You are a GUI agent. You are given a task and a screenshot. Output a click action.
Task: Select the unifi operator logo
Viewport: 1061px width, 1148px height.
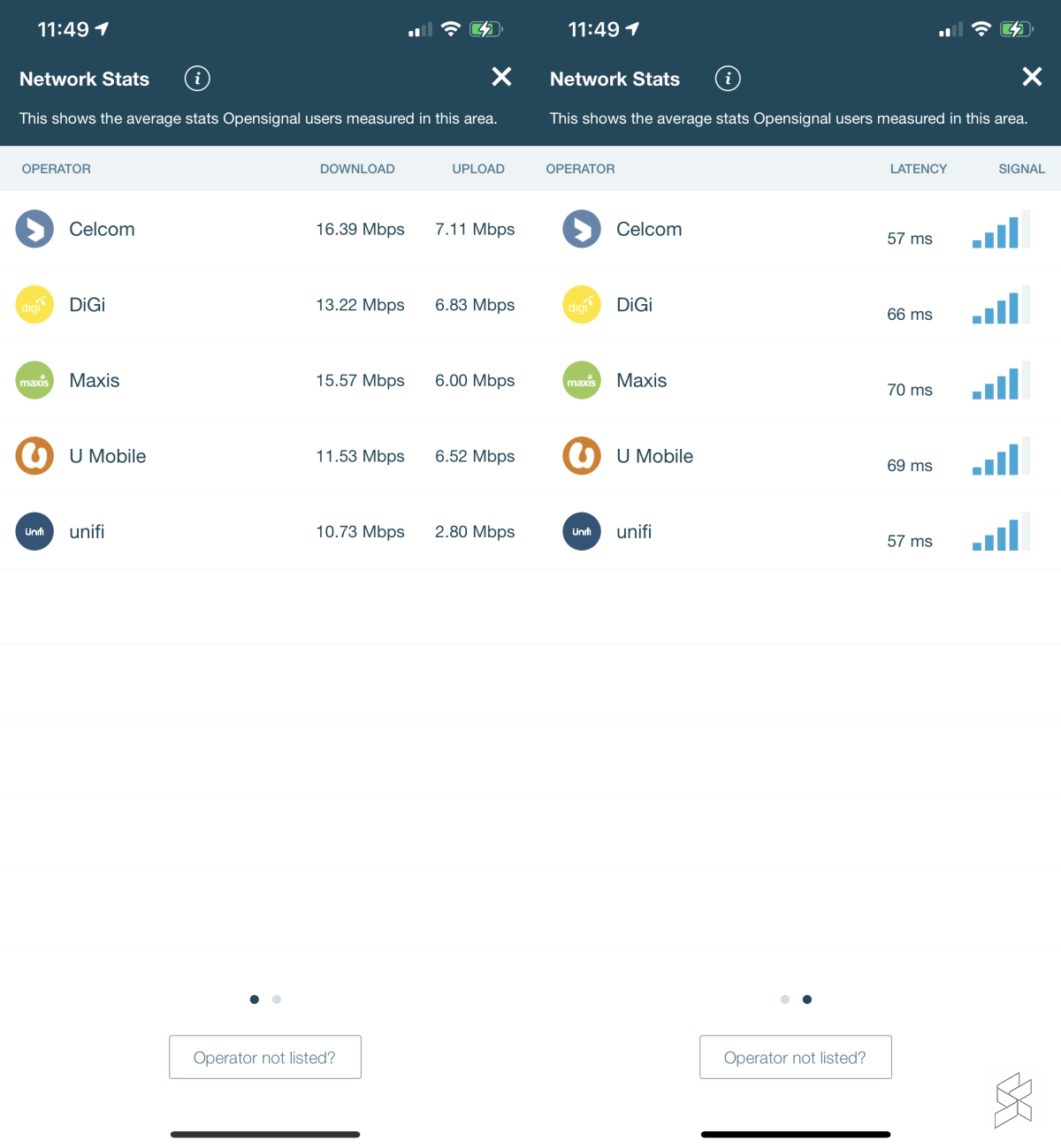[34, 531]
